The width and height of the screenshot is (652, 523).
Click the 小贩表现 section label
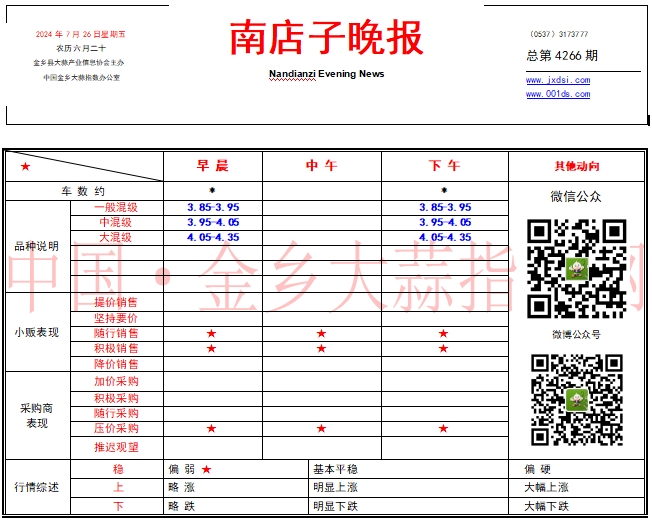click(x=37, y=332)
